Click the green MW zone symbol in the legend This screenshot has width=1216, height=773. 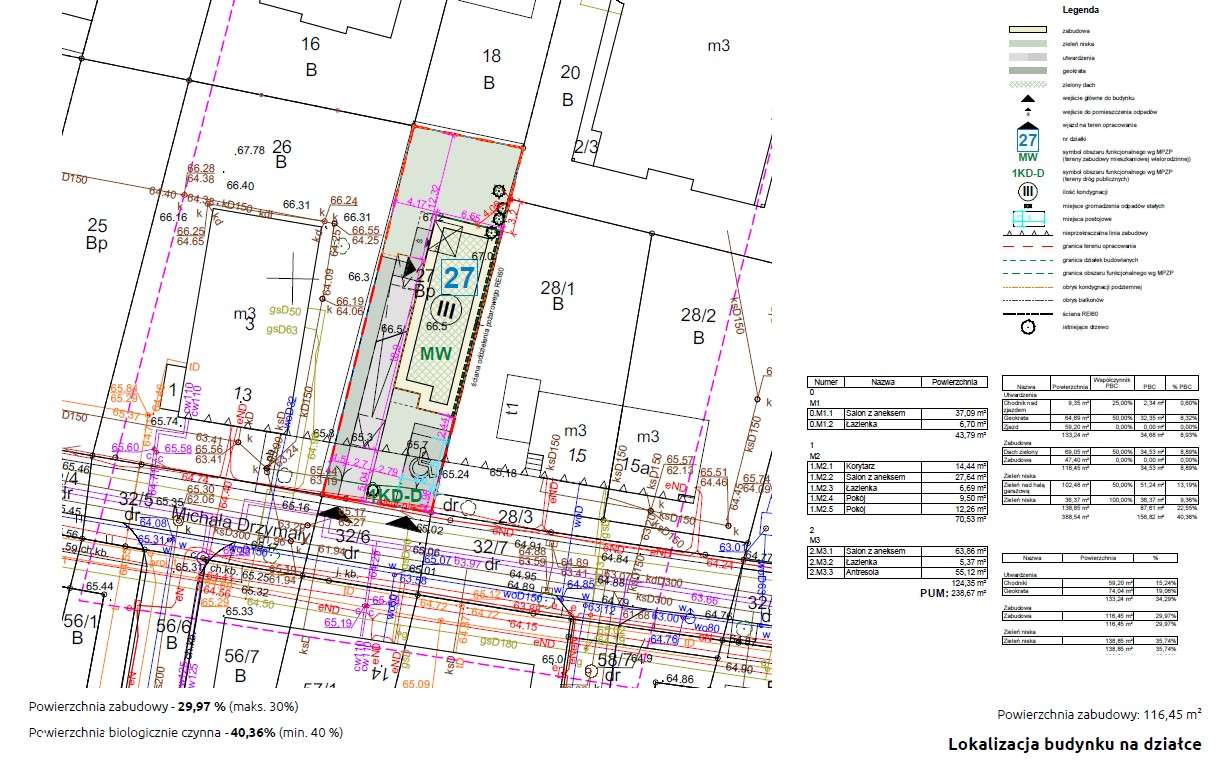[x=1028, y=157]
